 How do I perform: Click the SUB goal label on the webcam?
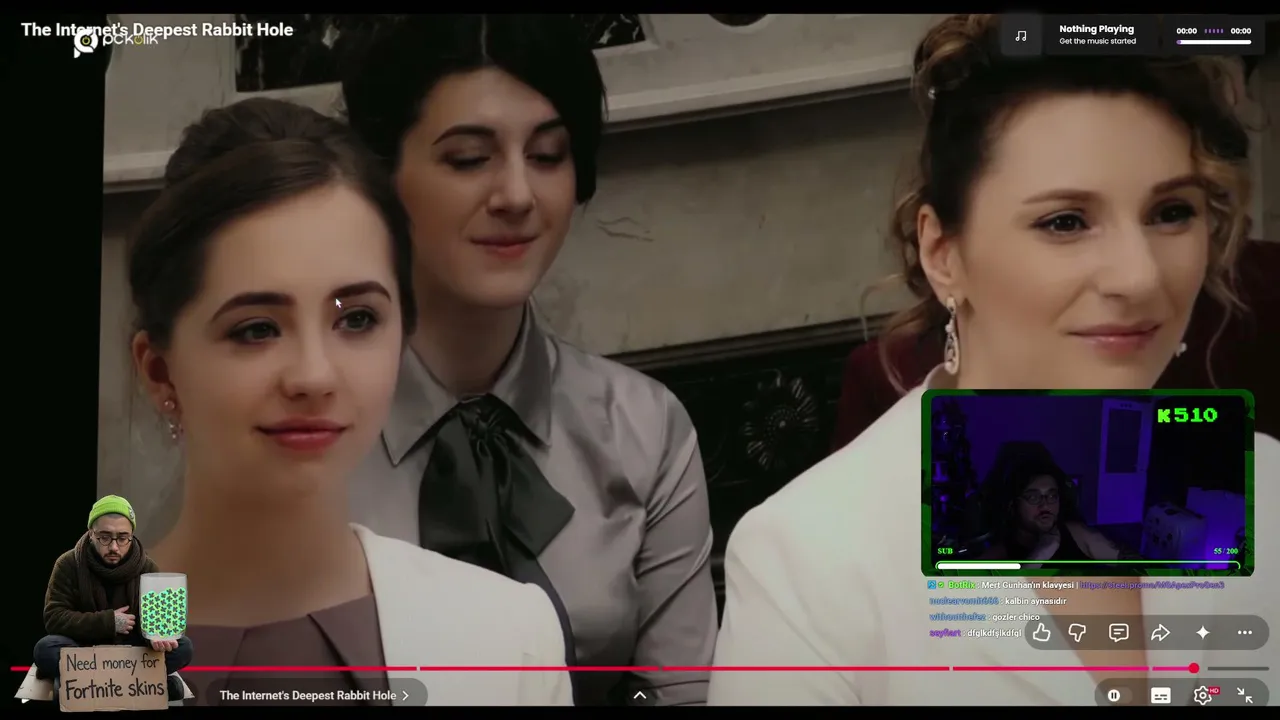tap(945, 551)
